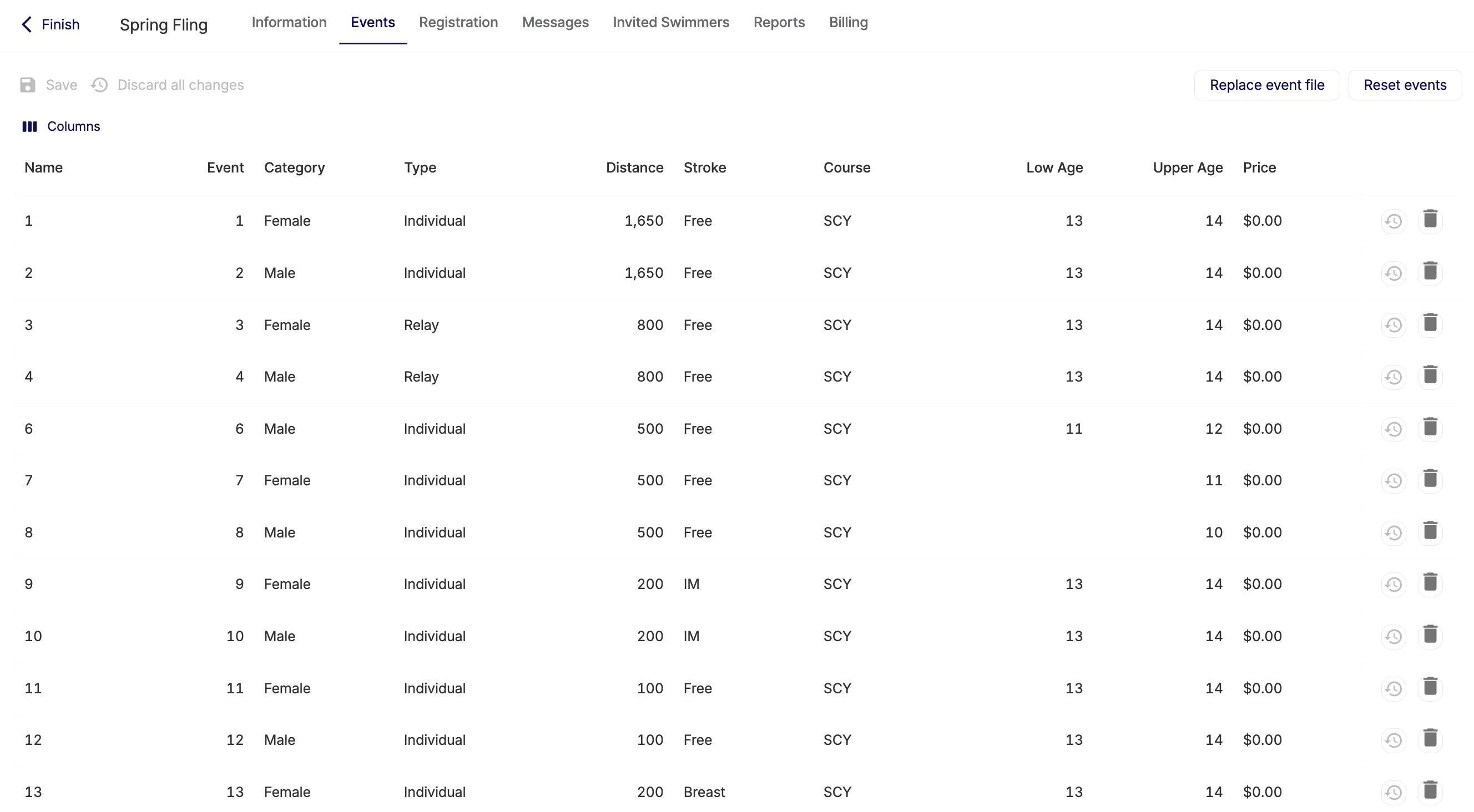Viewport: 1474px width, 812px height.
Task: Click the Finish link
Action: click(60, 24)
